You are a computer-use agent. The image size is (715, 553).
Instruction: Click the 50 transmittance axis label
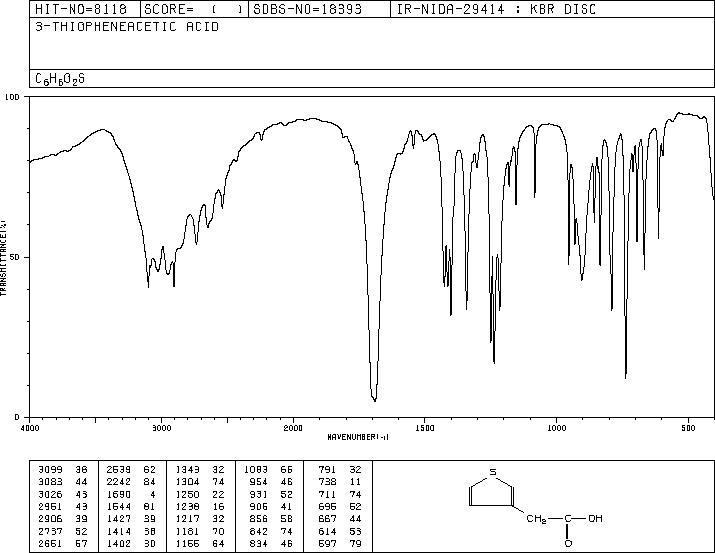pos(16,257)
